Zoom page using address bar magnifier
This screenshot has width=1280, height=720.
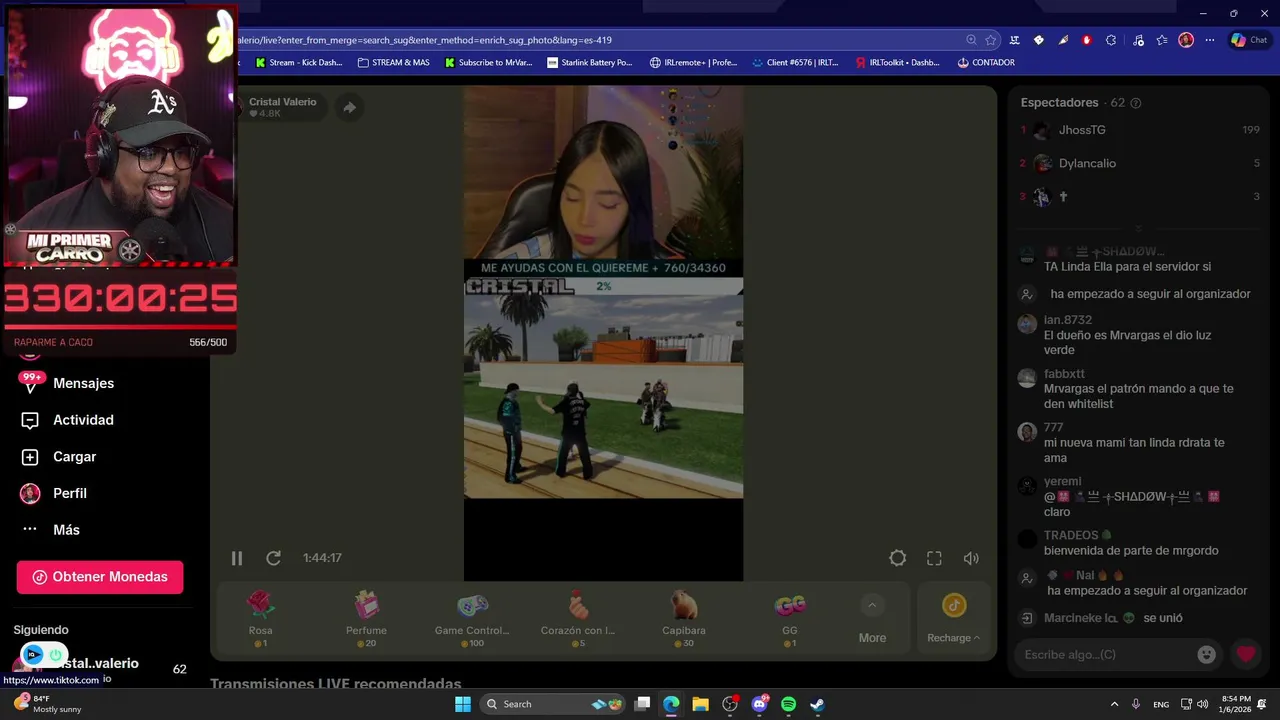tap(971, 40)
